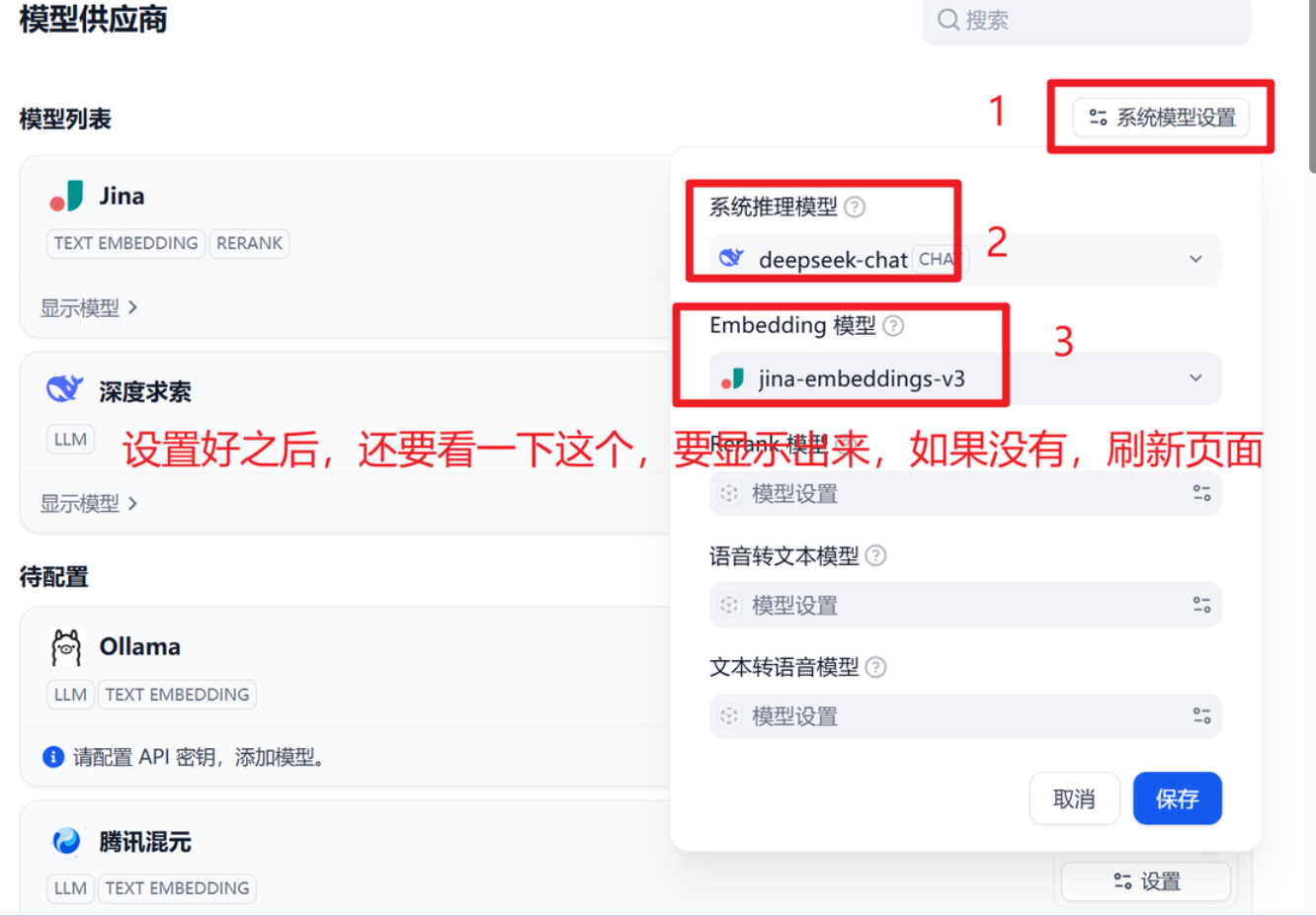Click the Jina icon in Embedding dropdown
Screen dimensions: 1316x916
tap(732, 378)
